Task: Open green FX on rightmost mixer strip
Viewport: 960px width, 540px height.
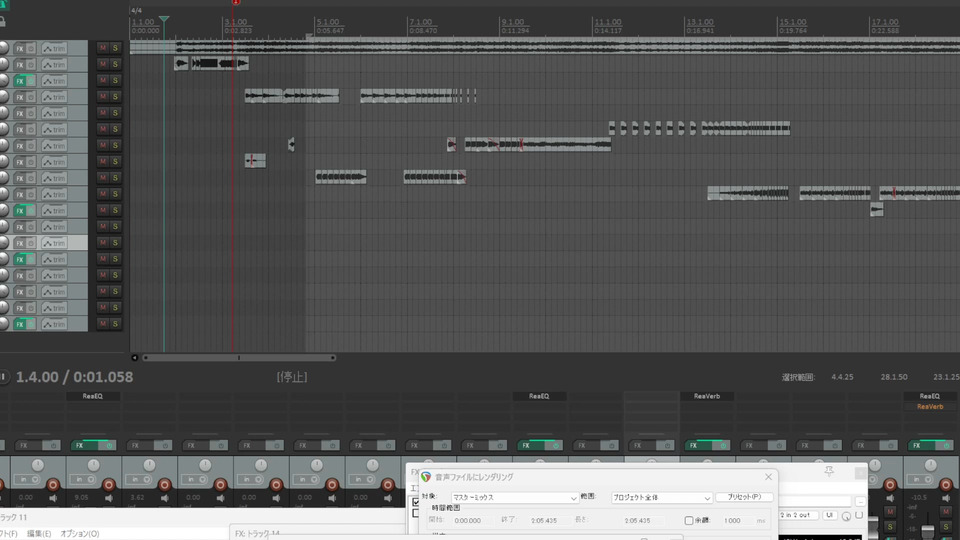Action: coord(923,445)
